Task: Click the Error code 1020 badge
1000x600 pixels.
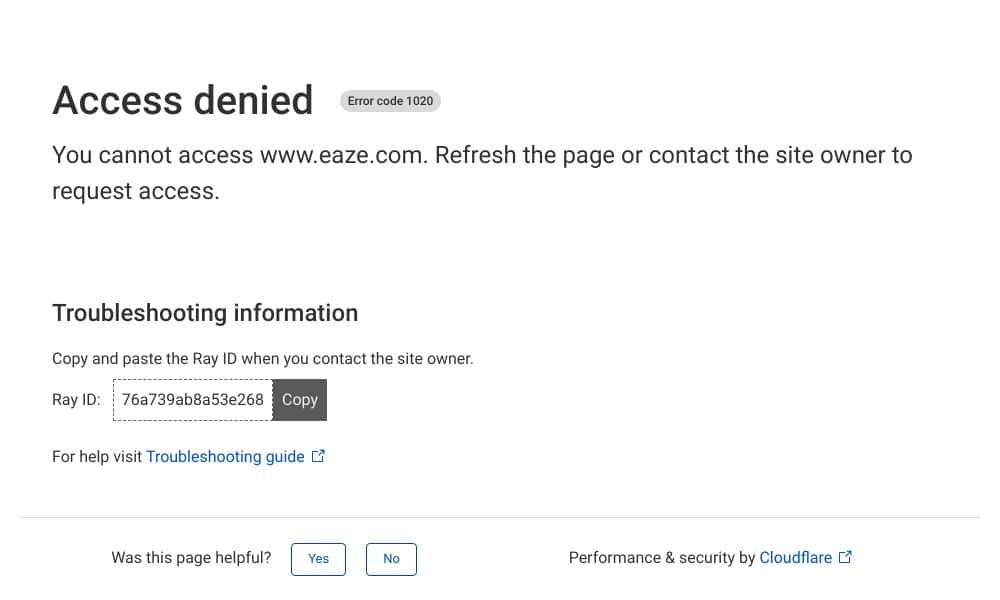Action: (x=390, y=101)
